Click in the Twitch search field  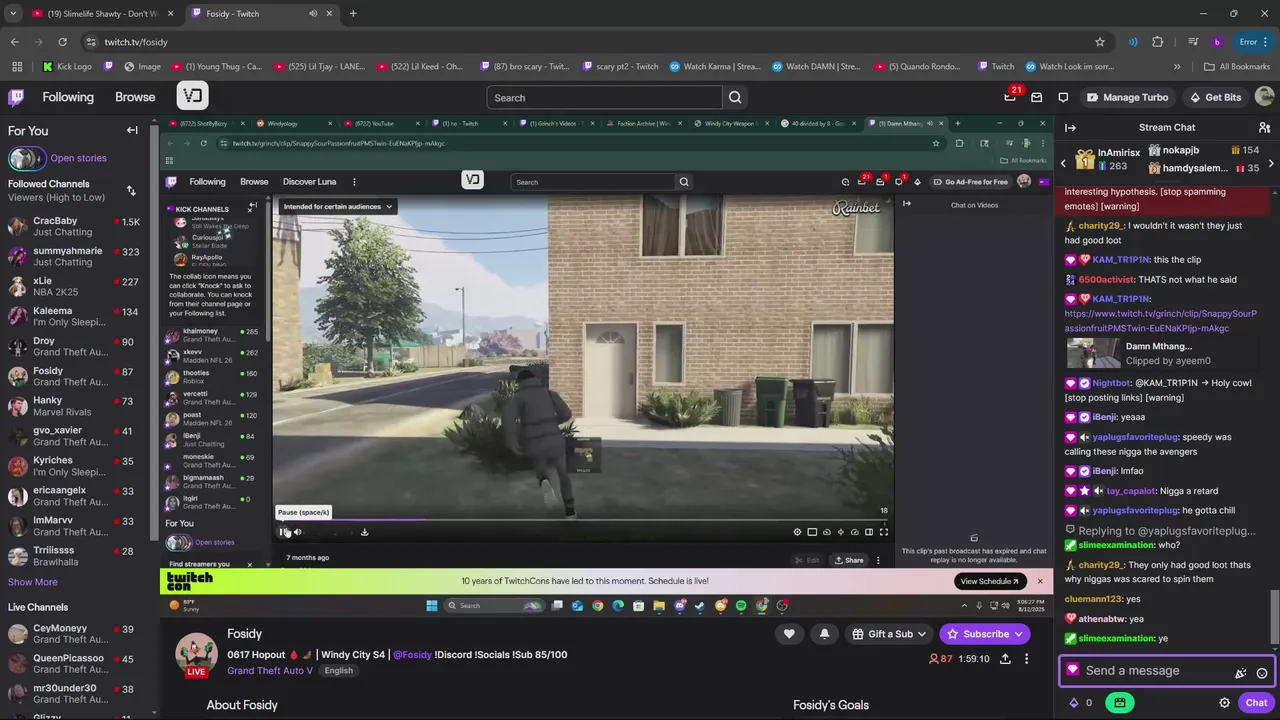(x=604, y=97)
